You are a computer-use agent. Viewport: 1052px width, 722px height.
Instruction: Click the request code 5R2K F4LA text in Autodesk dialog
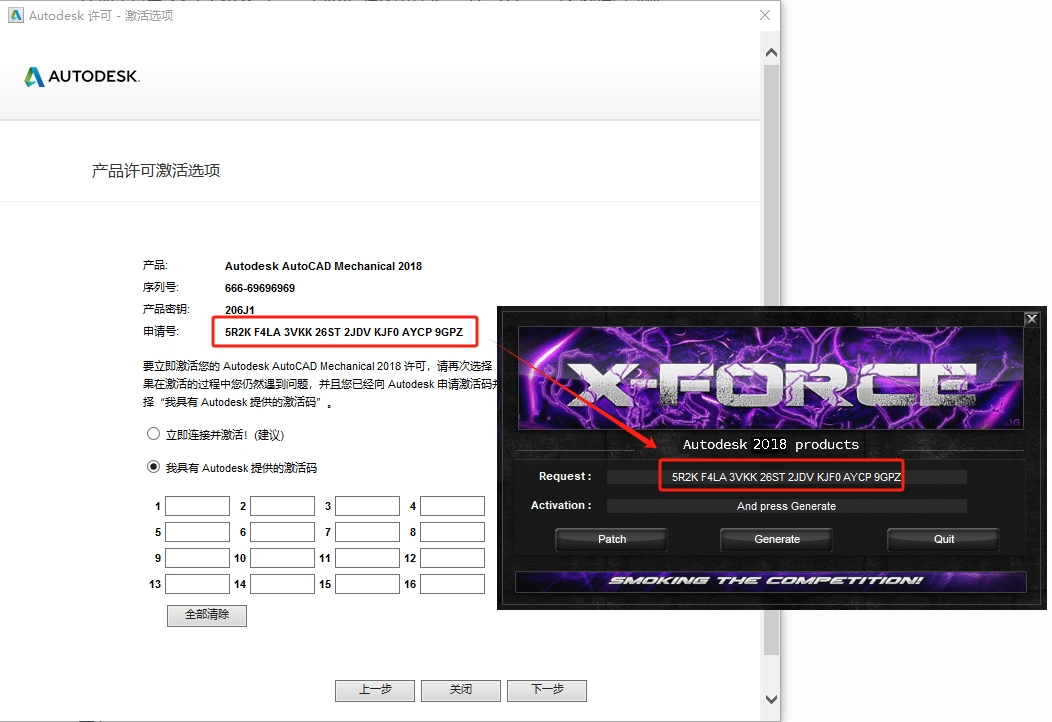[x=344, y=332]
